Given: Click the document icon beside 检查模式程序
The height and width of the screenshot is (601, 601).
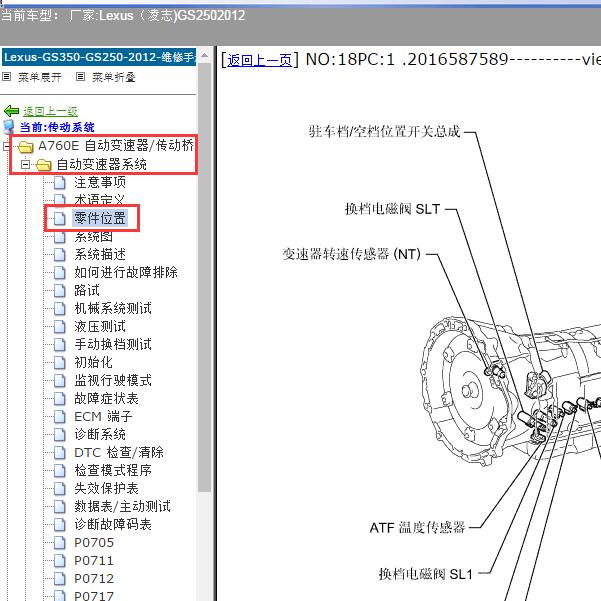Looking at the screenshot, I should click(x=60, y=471).
